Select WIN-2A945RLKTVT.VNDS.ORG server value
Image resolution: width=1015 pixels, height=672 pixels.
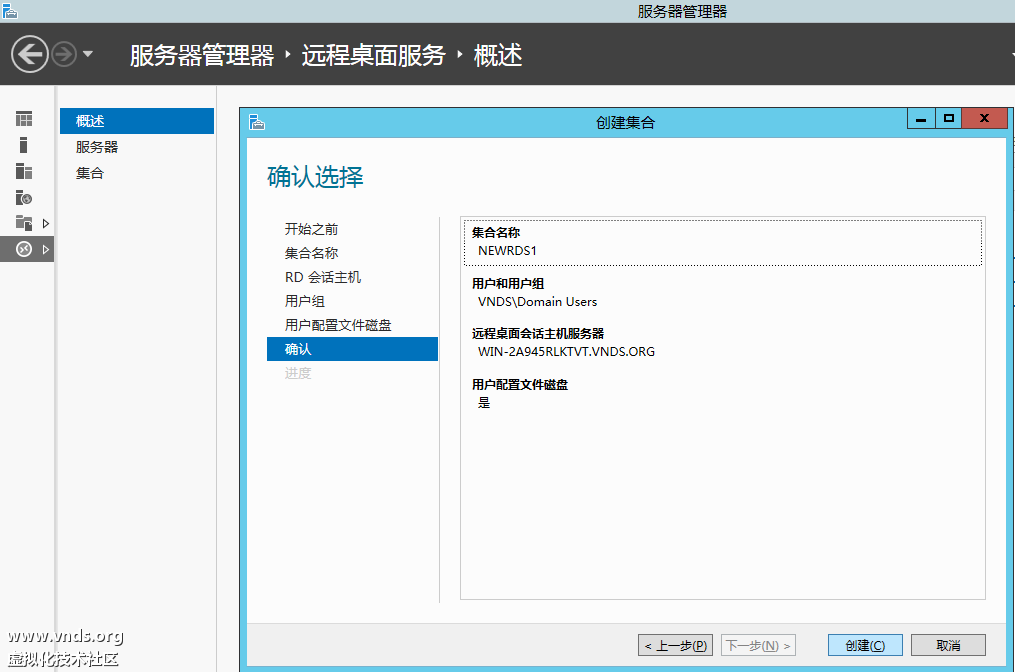[566, 352]
